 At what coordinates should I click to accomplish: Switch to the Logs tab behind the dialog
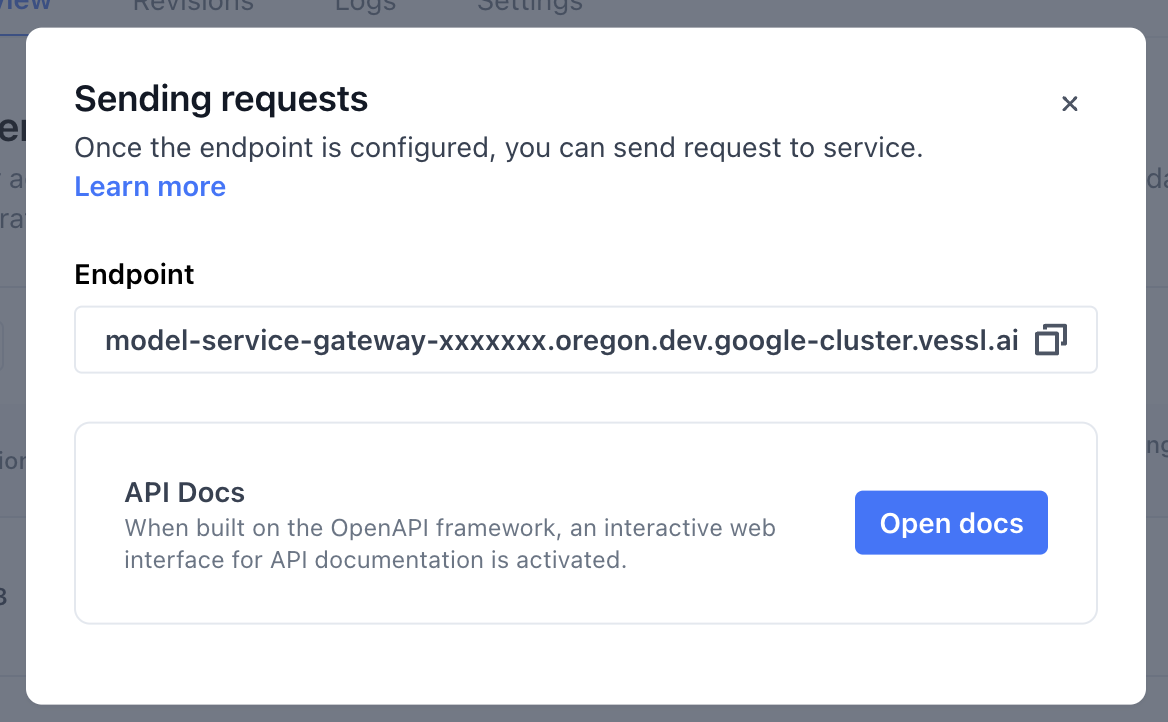point(365,6)
